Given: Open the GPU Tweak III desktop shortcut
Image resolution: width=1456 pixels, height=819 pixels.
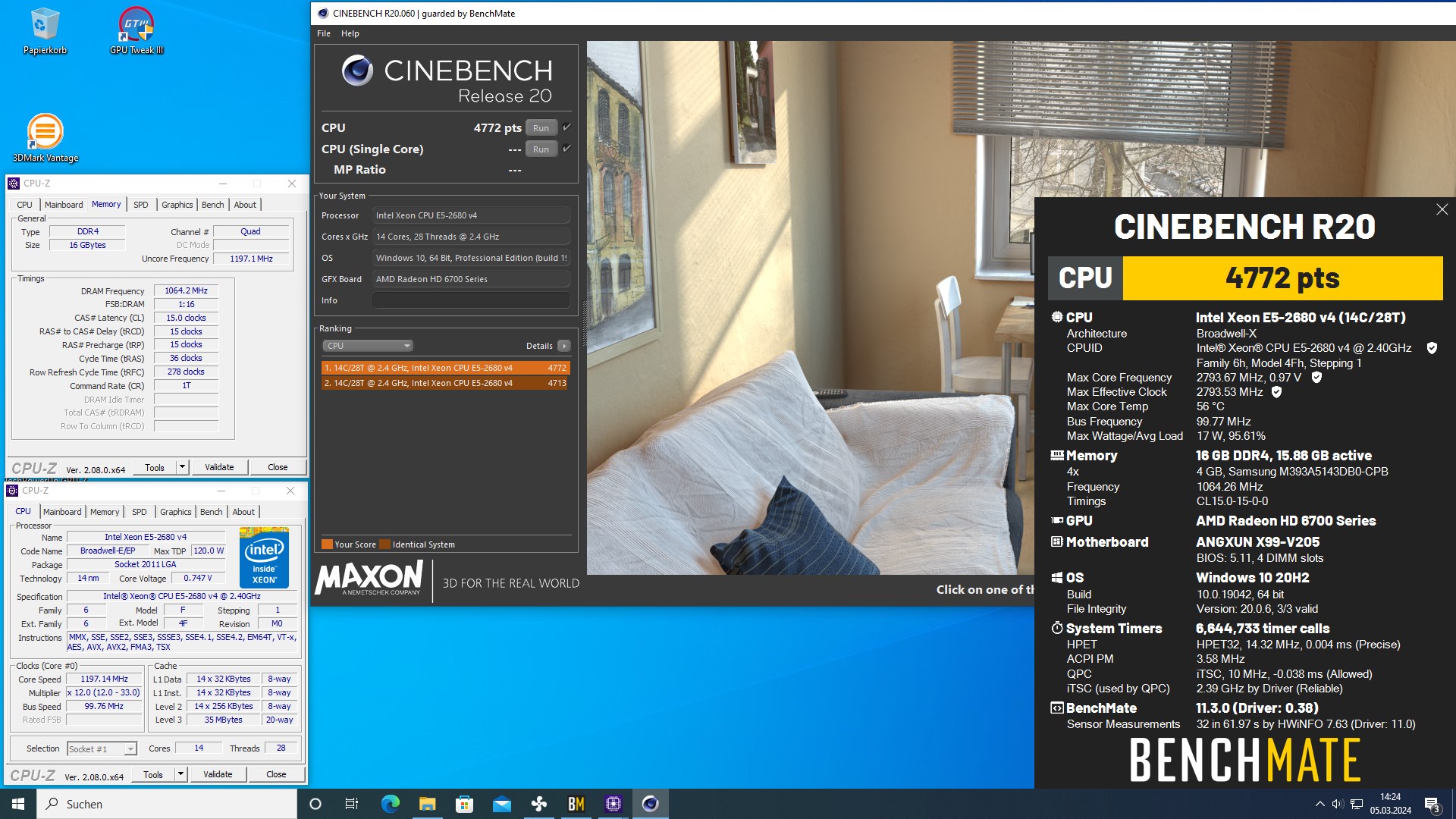Looking at the screenshot, I should point(136,32).
